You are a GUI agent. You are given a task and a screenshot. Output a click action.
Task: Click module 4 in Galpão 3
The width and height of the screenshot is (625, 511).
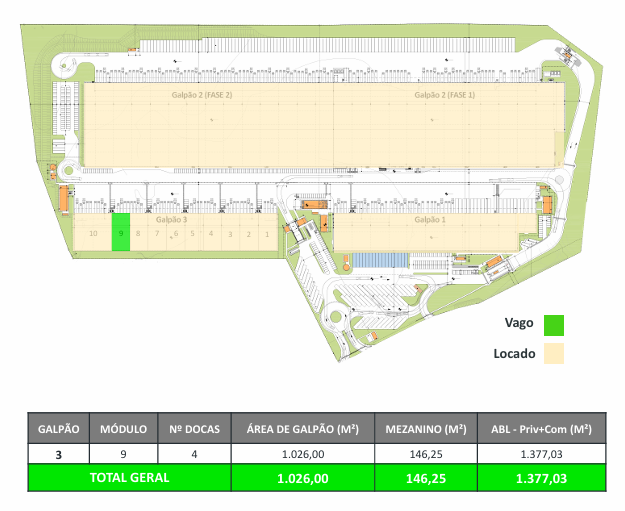pyautogui.click(x=212, y=234)
